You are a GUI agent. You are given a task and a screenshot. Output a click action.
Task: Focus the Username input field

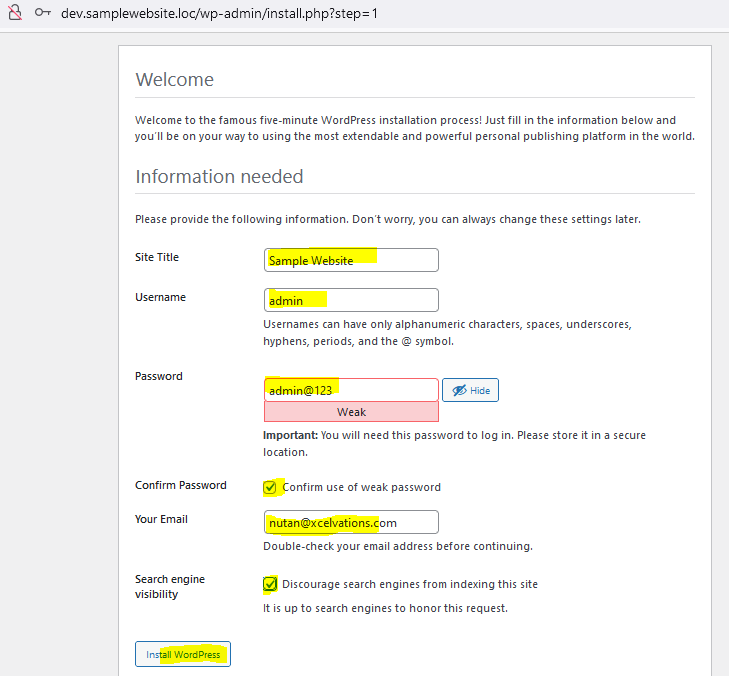351,300
